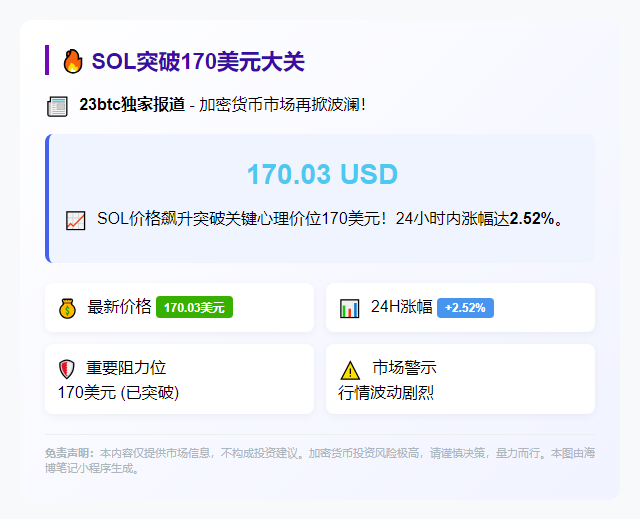Click the blue +2.52% change badge

(x=465, y=308)
